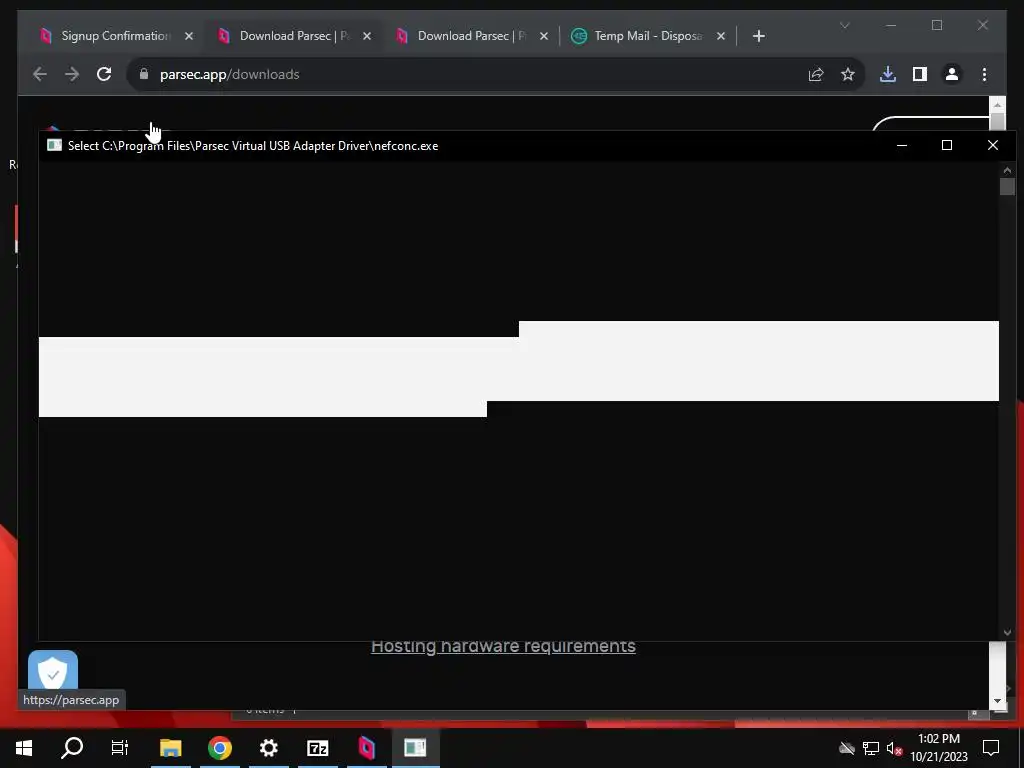The width and height of the screenshot is (1024, 768).
Task: Open the Windows Start menu
Action: click(x=24, y=748)
